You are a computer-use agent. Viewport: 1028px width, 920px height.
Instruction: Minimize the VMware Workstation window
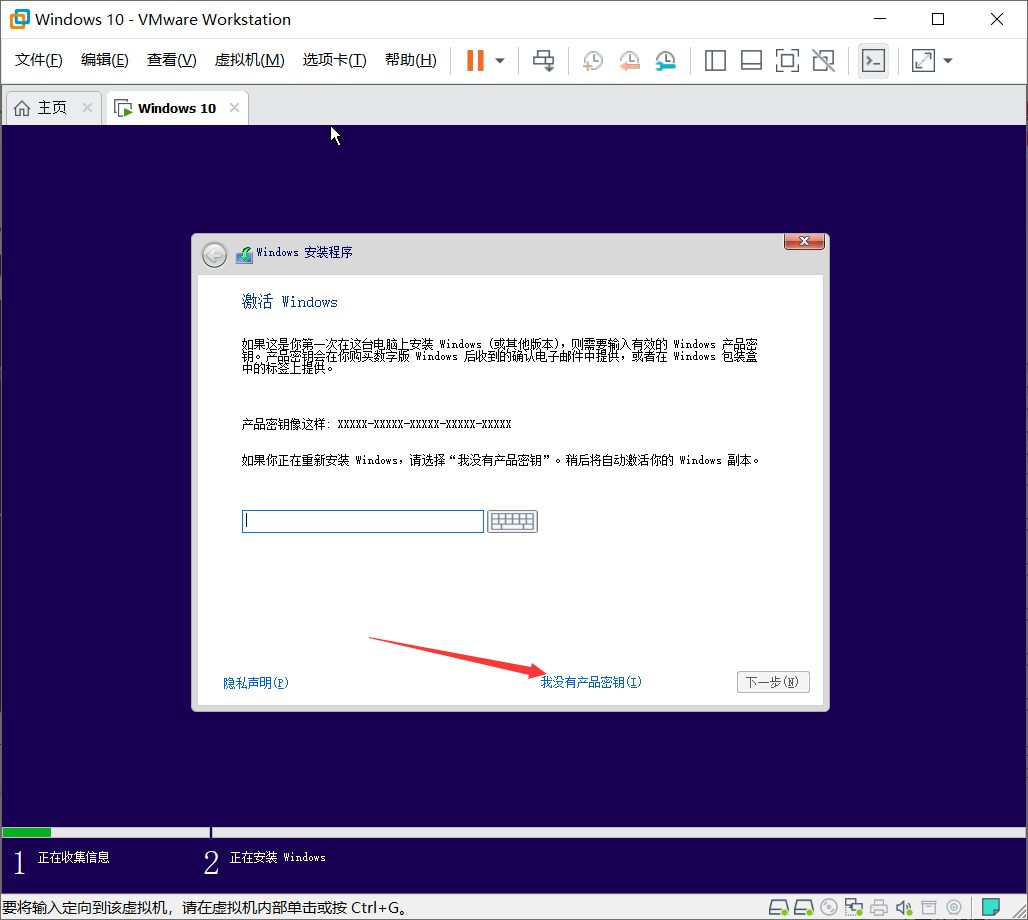tap(880, 19)
